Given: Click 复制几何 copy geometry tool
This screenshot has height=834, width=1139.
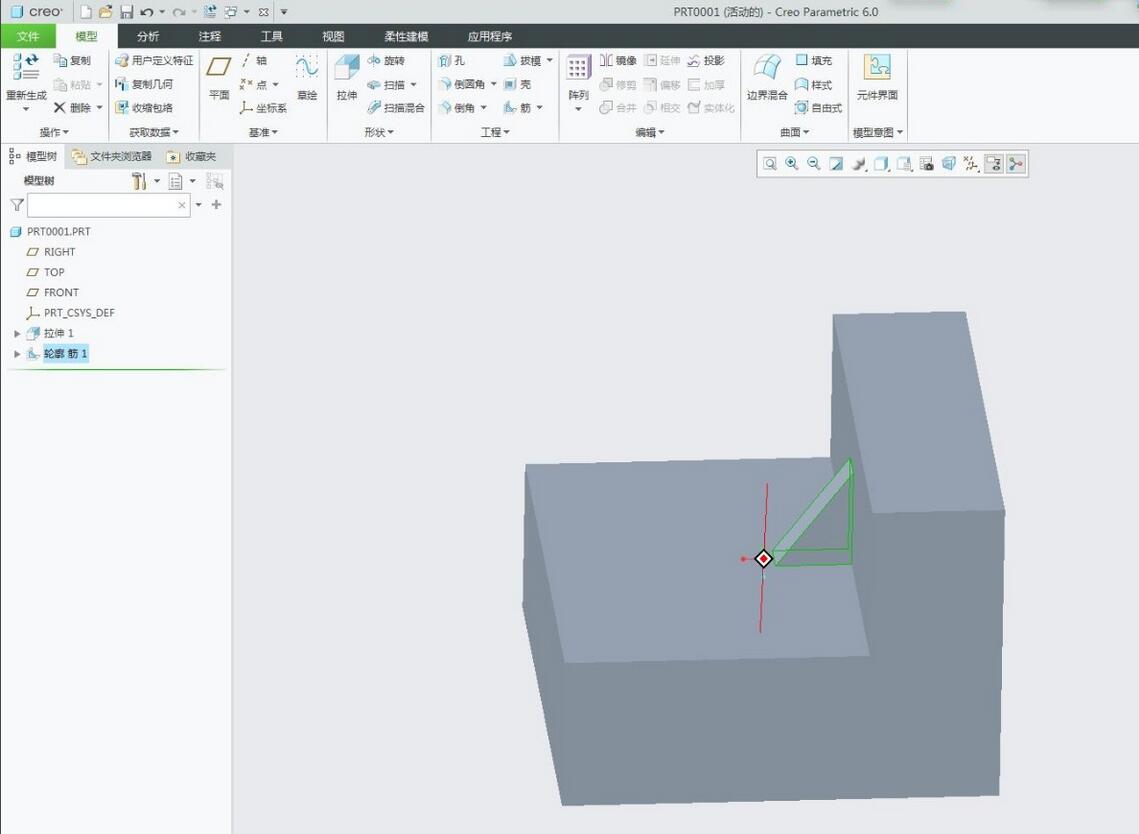Looking at the screenshot, I should pos(144,84).
